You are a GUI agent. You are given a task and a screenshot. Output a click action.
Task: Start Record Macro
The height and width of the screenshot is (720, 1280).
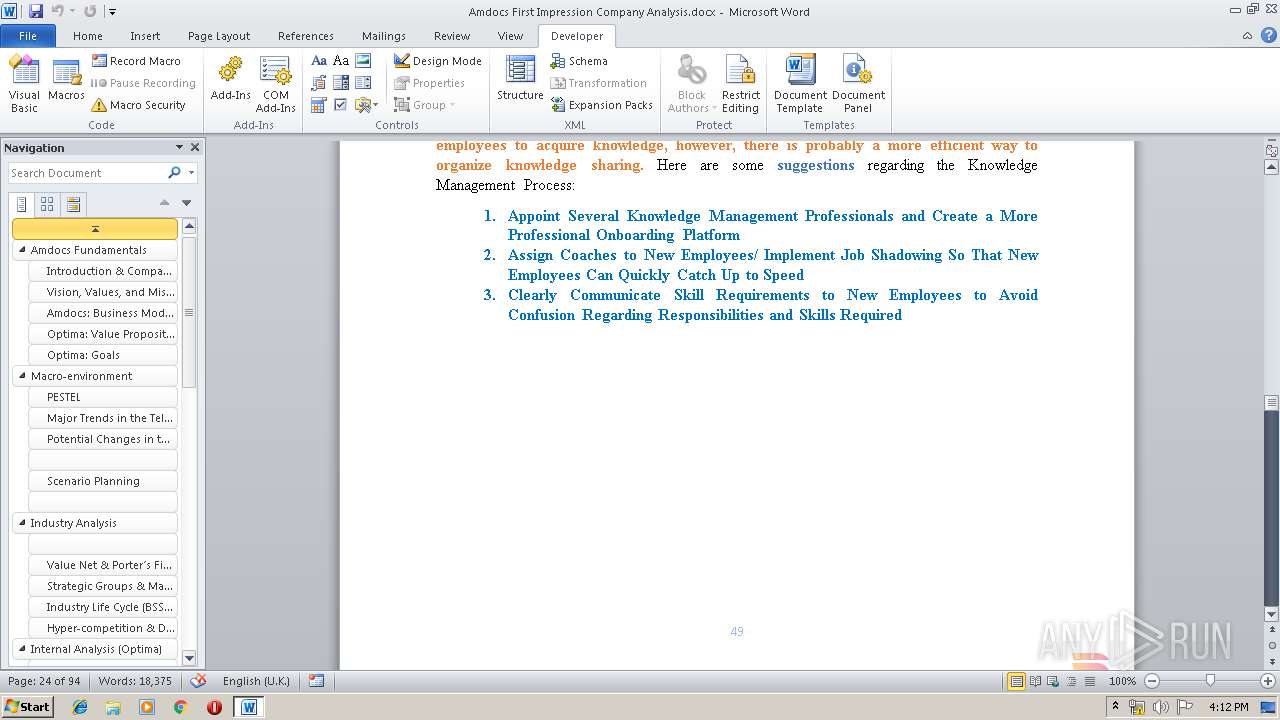click(x=136, y=61)
